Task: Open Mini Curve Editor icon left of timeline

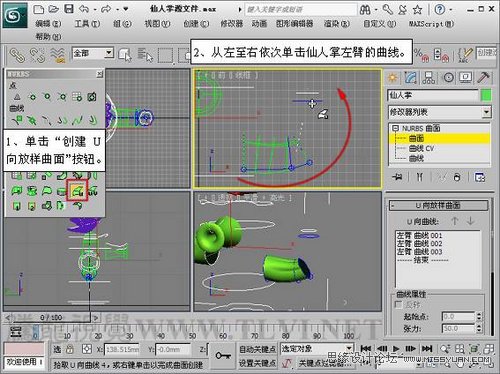Action: click(x=16, y=332)
